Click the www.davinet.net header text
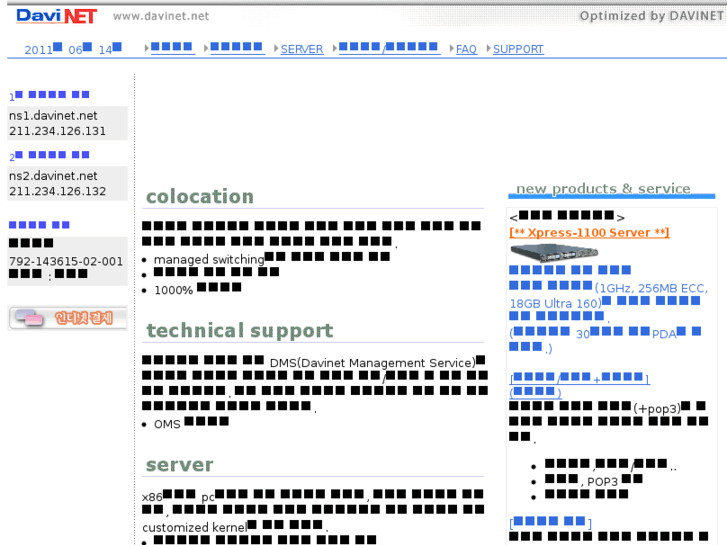The height and width of the screenshot is (545, 727). (161, 16)
